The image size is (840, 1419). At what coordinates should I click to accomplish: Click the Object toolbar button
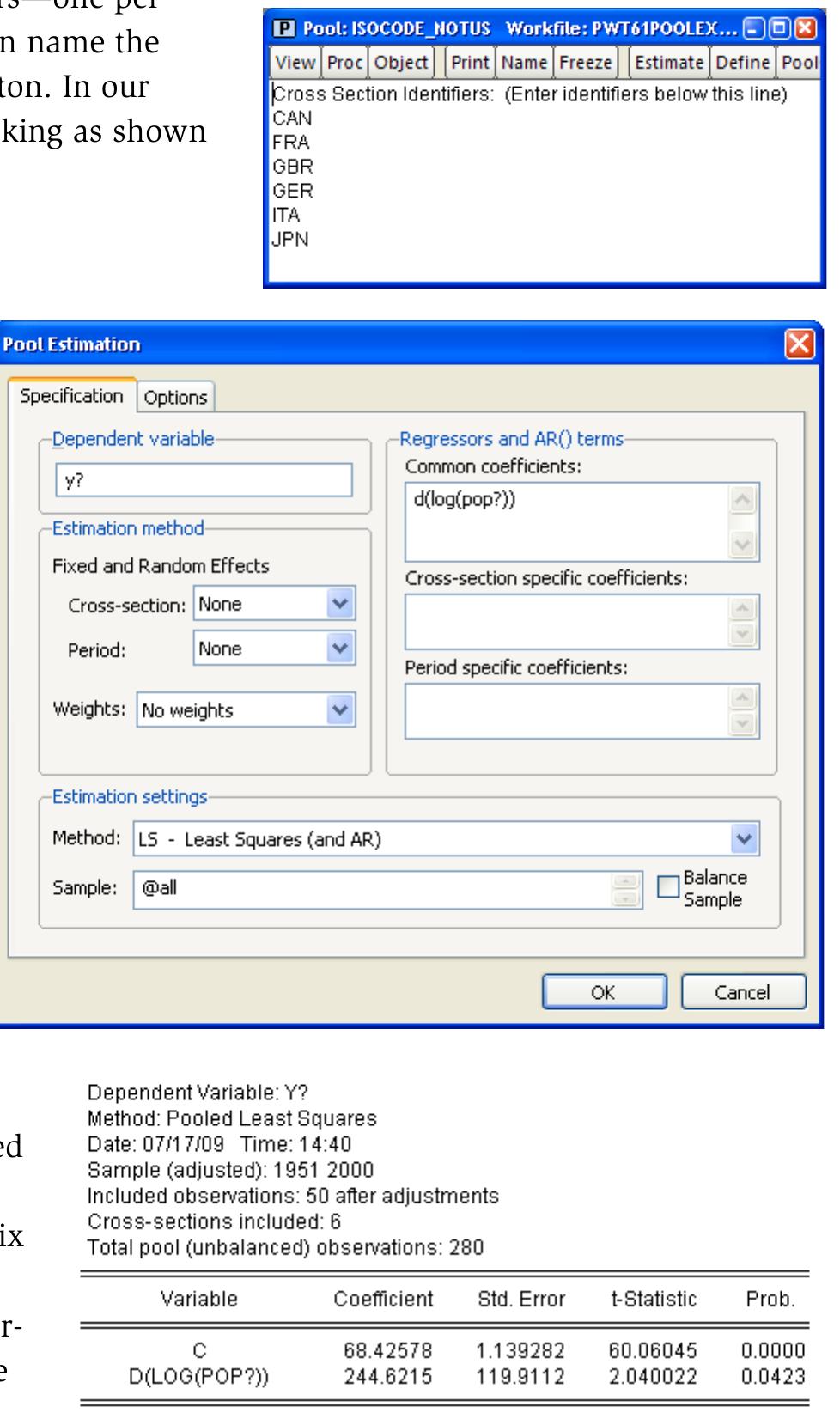click(401, 63)
